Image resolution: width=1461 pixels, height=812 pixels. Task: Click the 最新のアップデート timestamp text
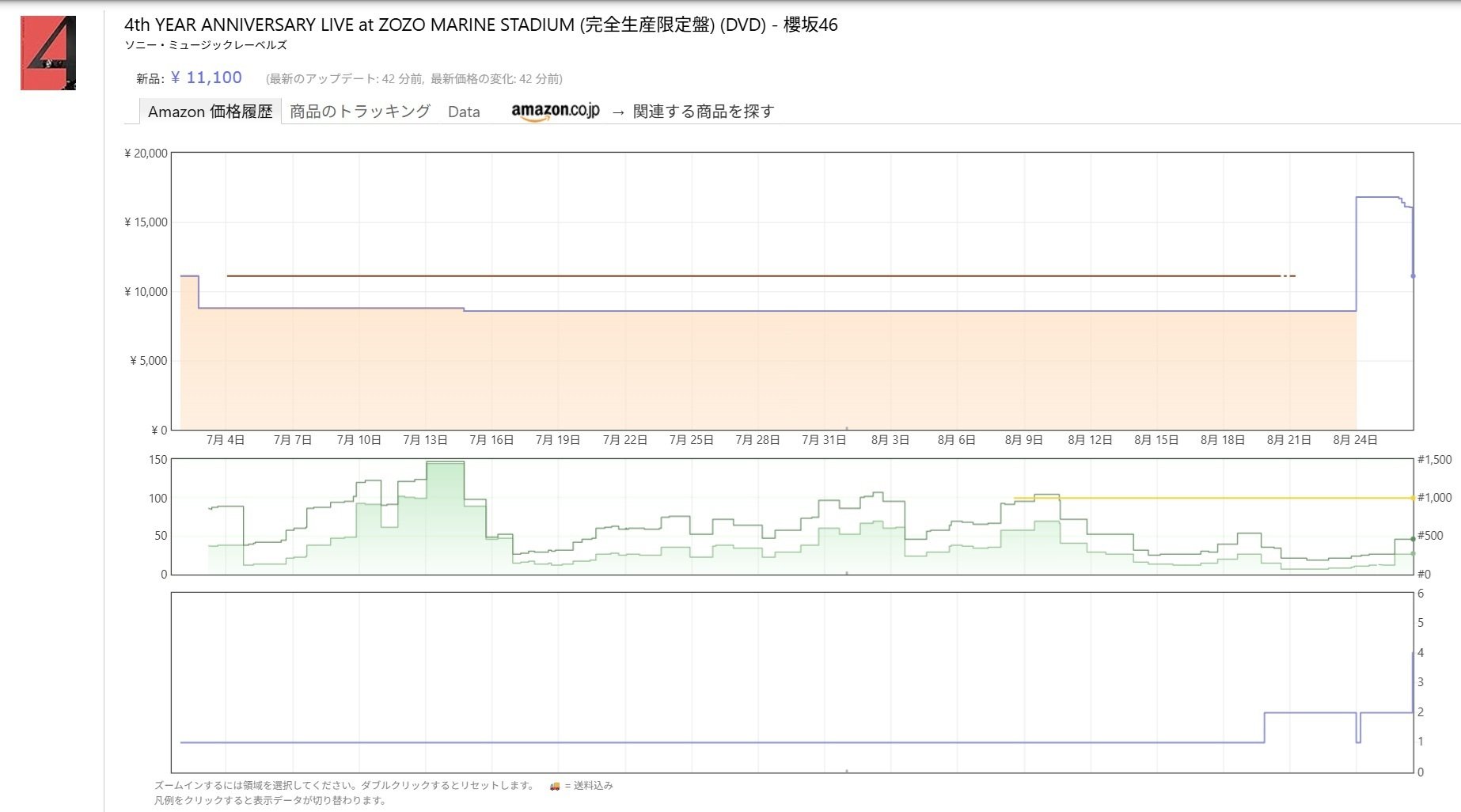coord(345,78)
